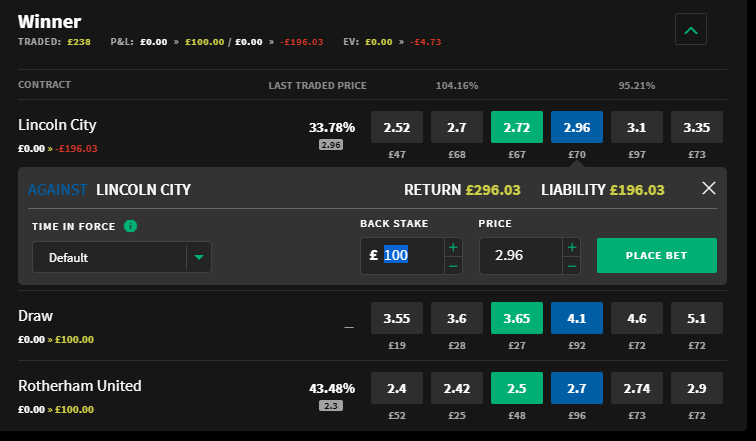Back the Draw at 3.65
The height and width of the screenshot is (441, 756).
click(x=517, y=318)
